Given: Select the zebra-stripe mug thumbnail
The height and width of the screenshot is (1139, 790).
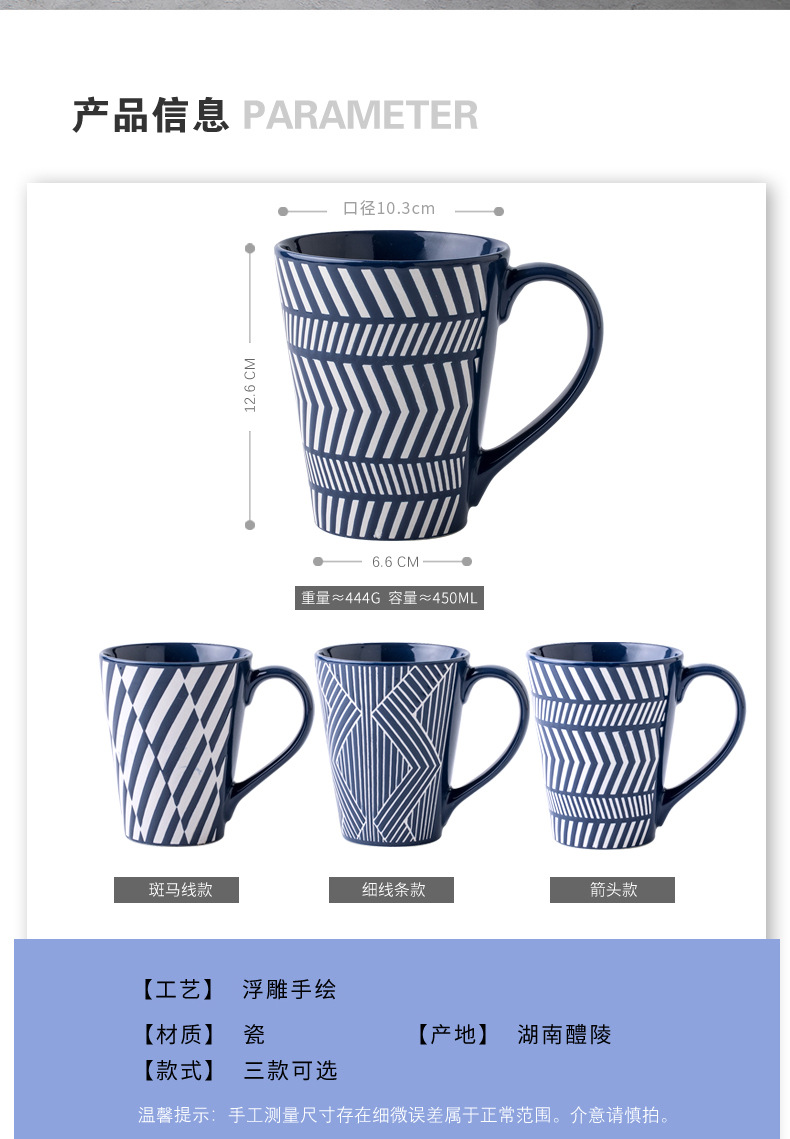Looking at the screenshot, I should coord(206,745).
